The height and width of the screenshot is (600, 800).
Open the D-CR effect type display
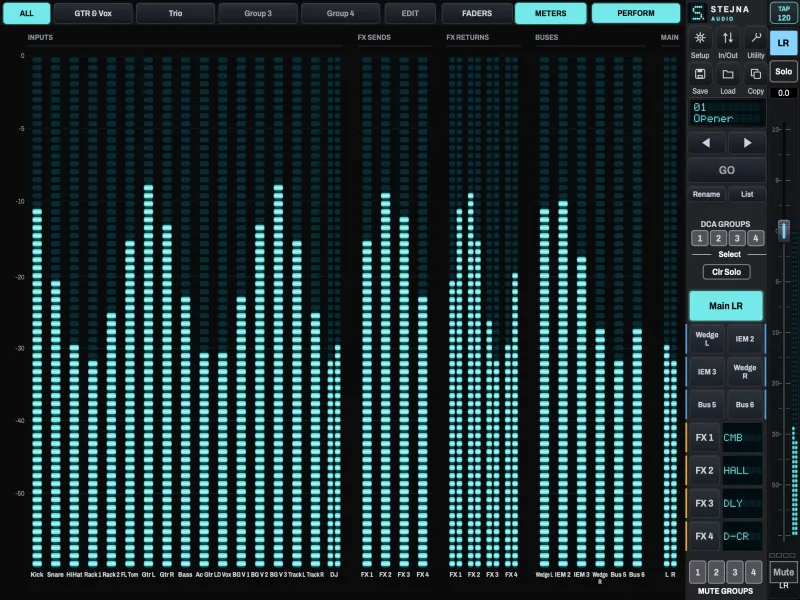point(742,536)
